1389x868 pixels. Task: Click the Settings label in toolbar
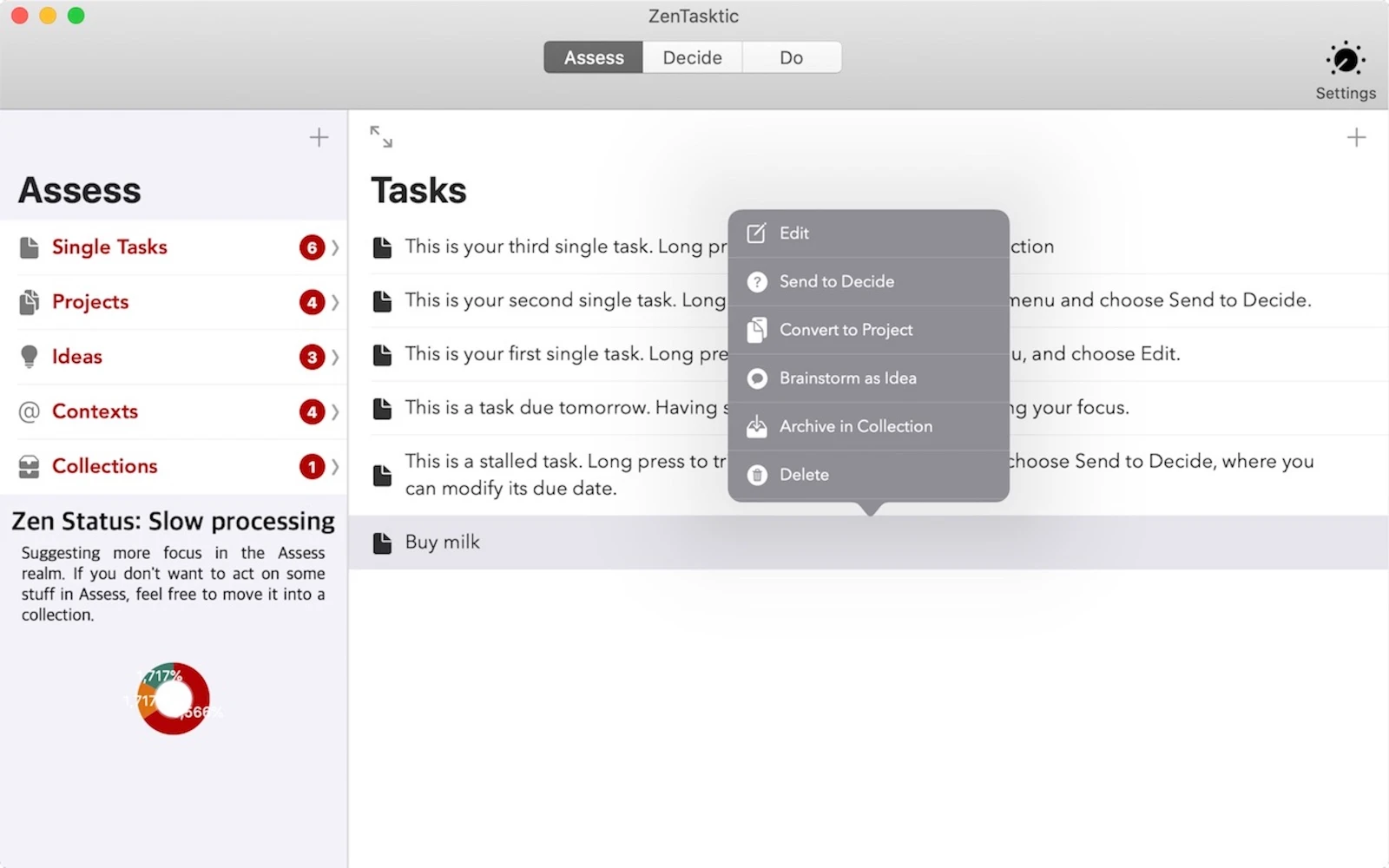tap(1346, 93)
